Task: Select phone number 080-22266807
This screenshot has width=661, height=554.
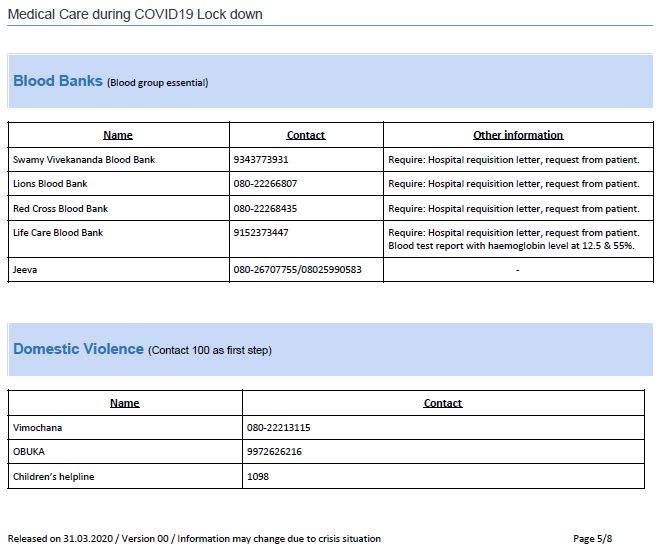Action: (265, 184)
